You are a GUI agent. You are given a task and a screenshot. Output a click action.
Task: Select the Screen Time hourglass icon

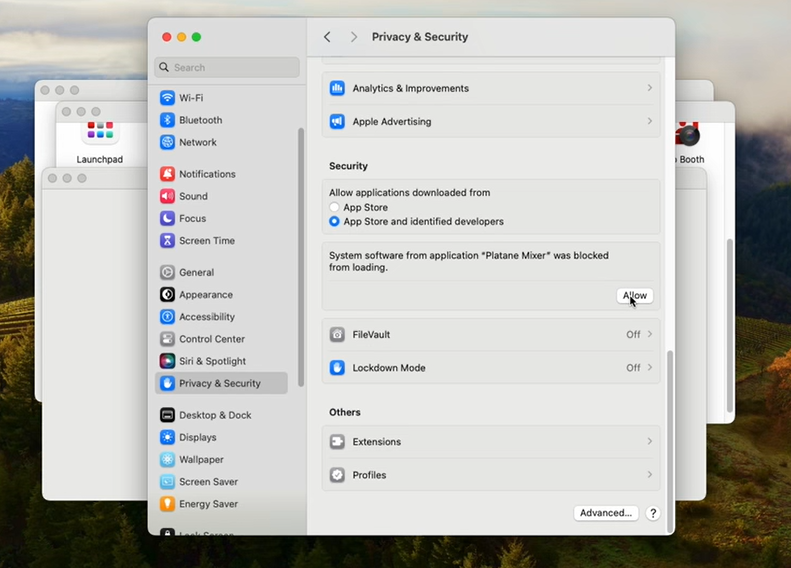(x=167, y=241)
